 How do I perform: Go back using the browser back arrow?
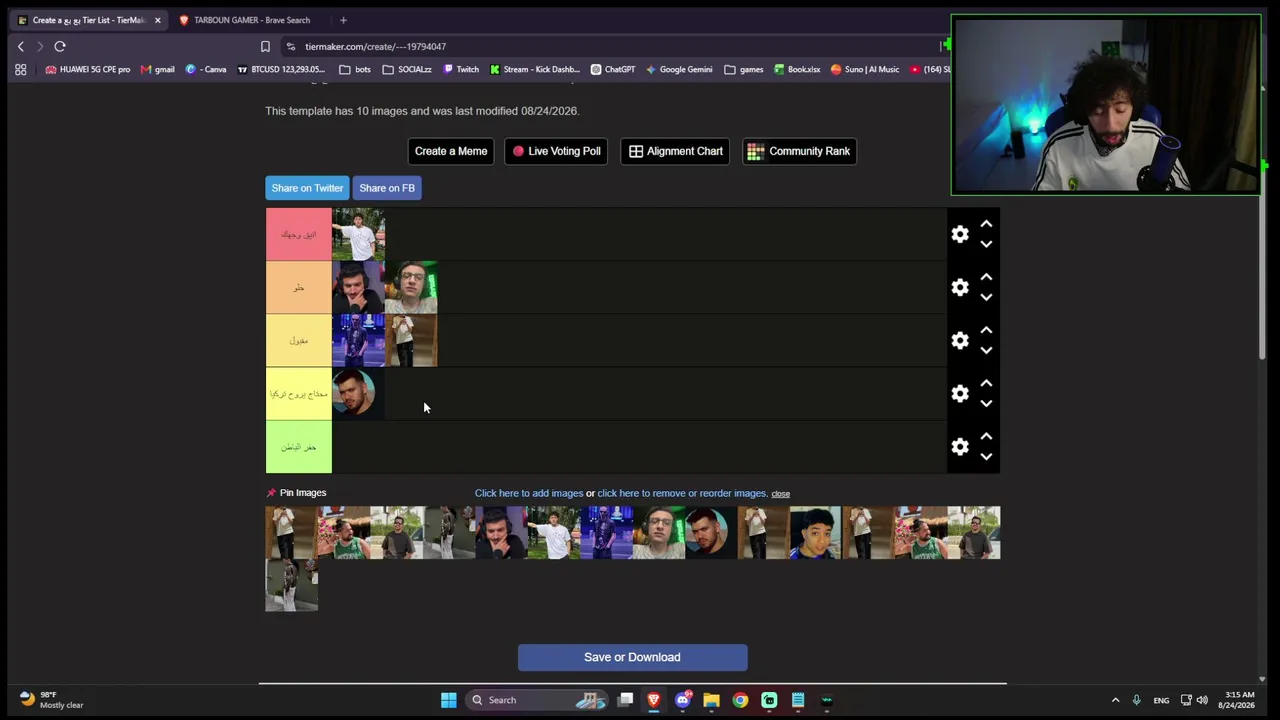pyautogui.click(x=20, y=46)
